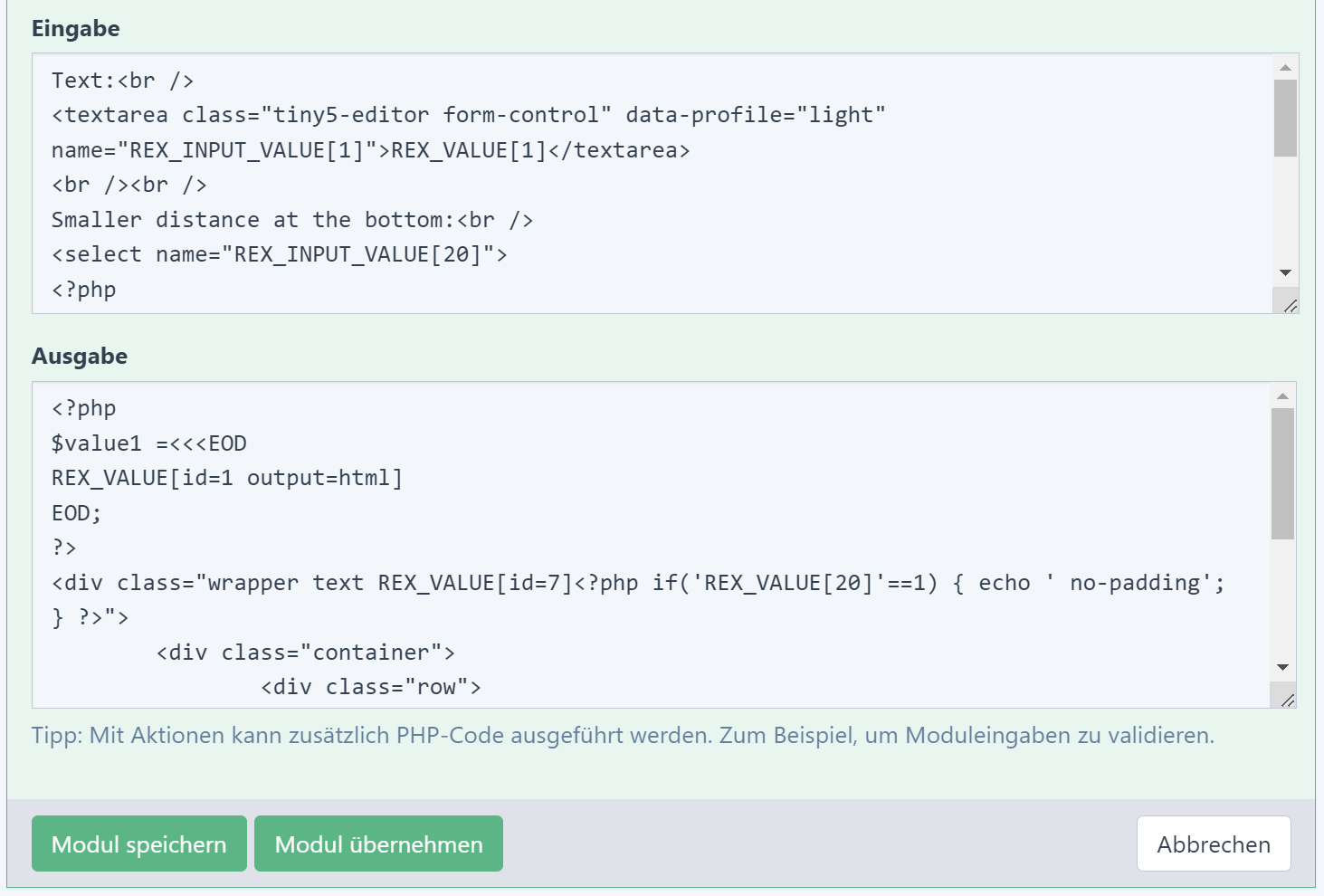
Task: Click the Ausgabe scrollbar up arrow
Action: [x=1282, y=396]
